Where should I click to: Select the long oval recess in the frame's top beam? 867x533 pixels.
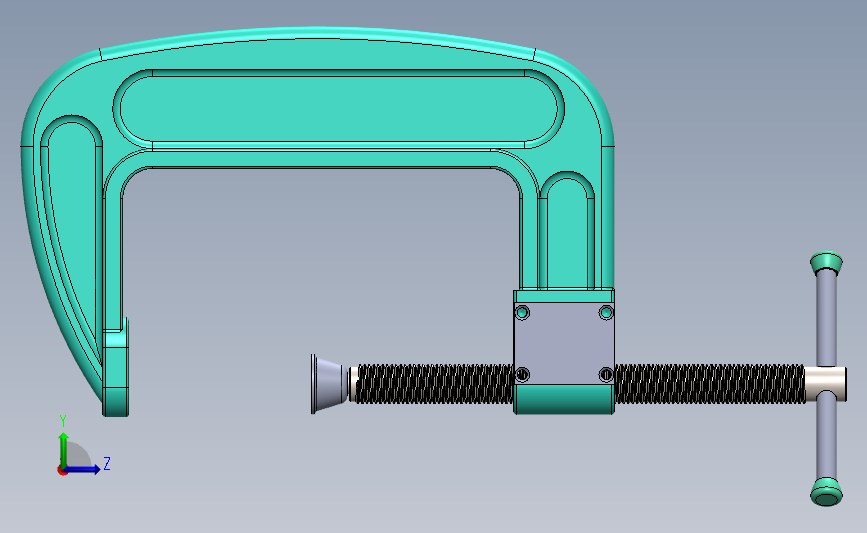(x=338, y=109)
